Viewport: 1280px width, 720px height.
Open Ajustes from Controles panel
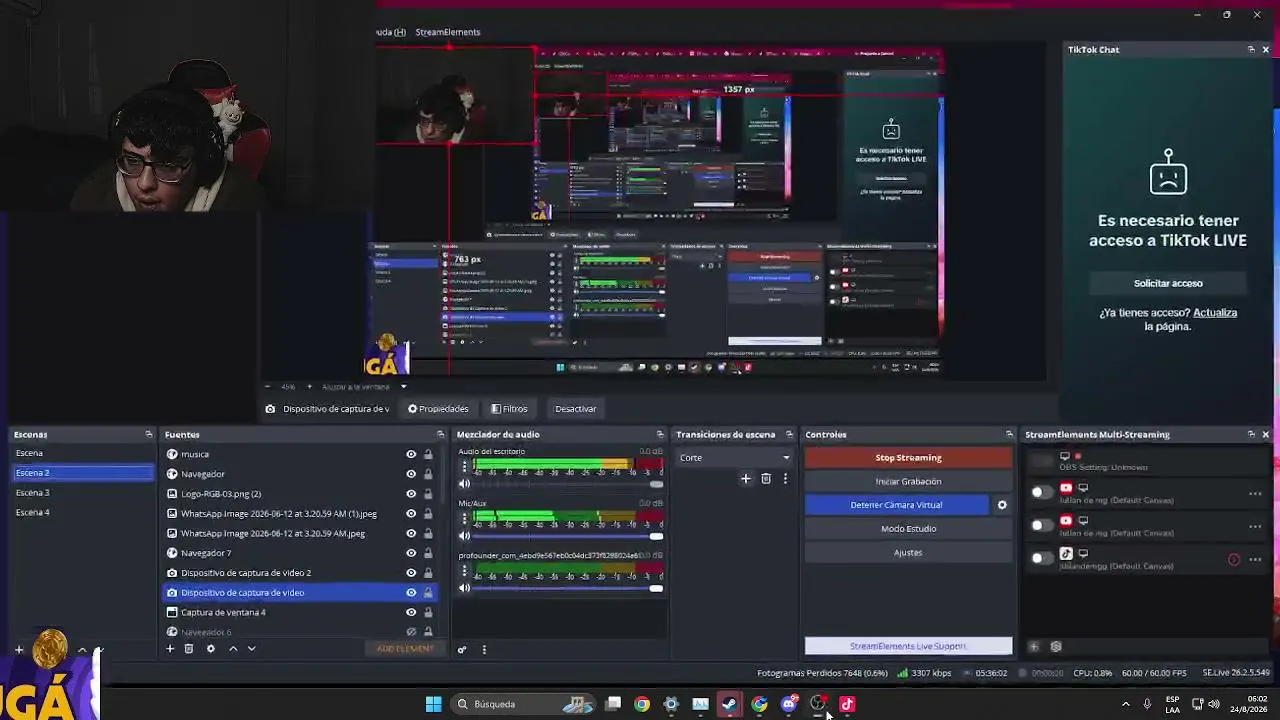[908, 552]
